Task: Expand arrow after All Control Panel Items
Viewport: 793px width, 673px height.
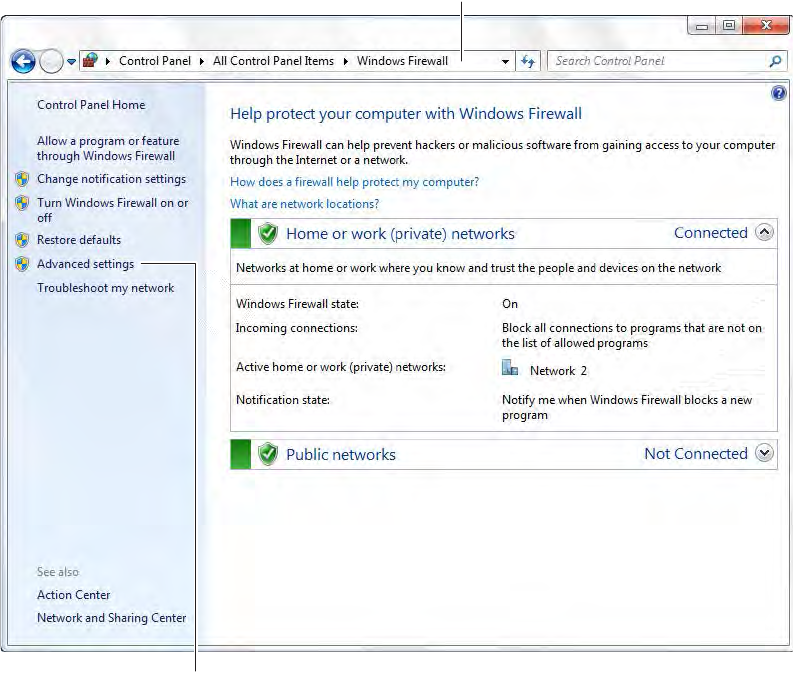Action: (345, 62)
